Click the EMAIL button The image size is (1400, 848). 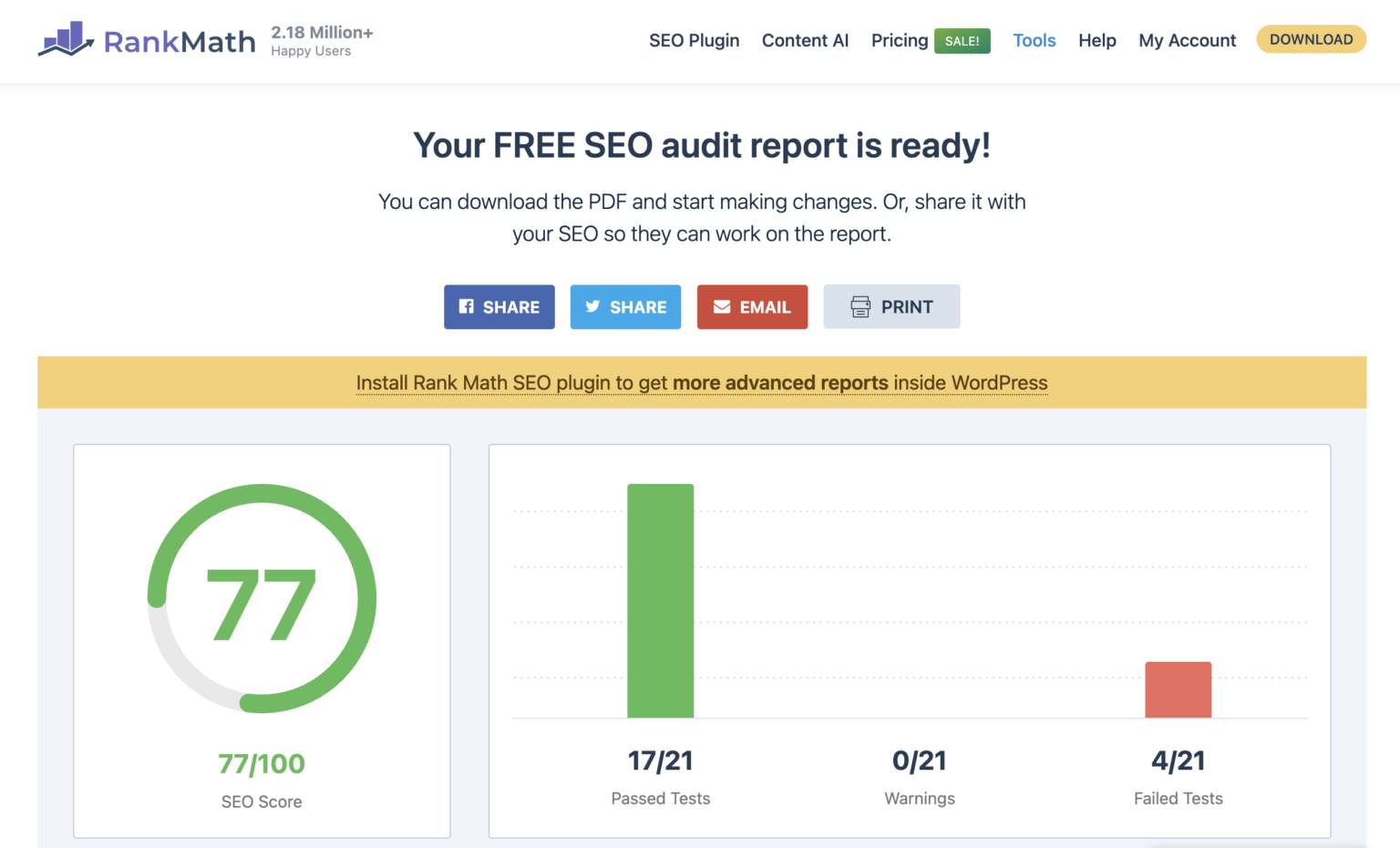(752, 306)
